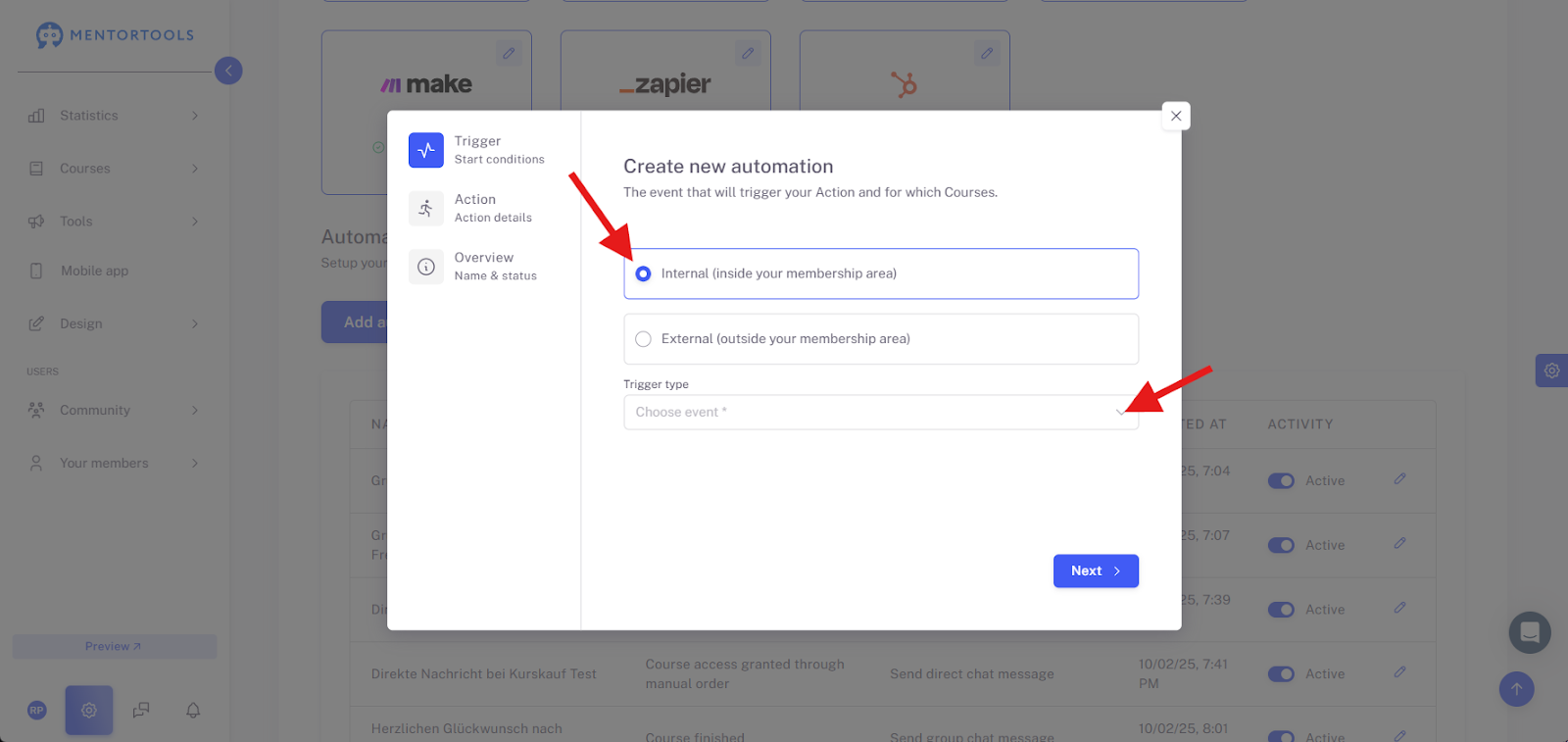Expand the Community sidebar menu
Viewport: 1568px width, 742px height.
point(114,411)
